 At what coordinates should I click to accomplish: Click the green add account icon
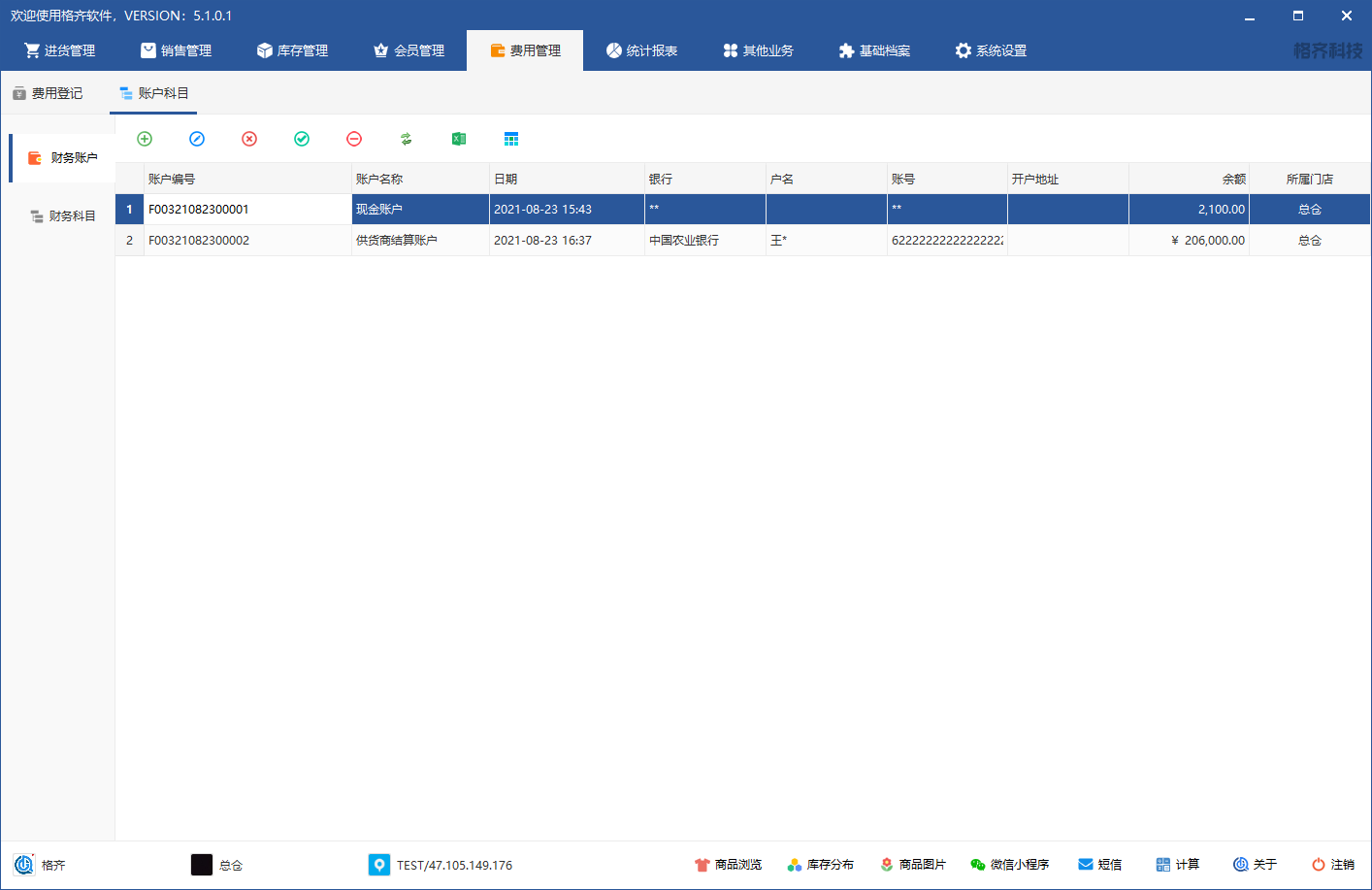tap(145, 139)
